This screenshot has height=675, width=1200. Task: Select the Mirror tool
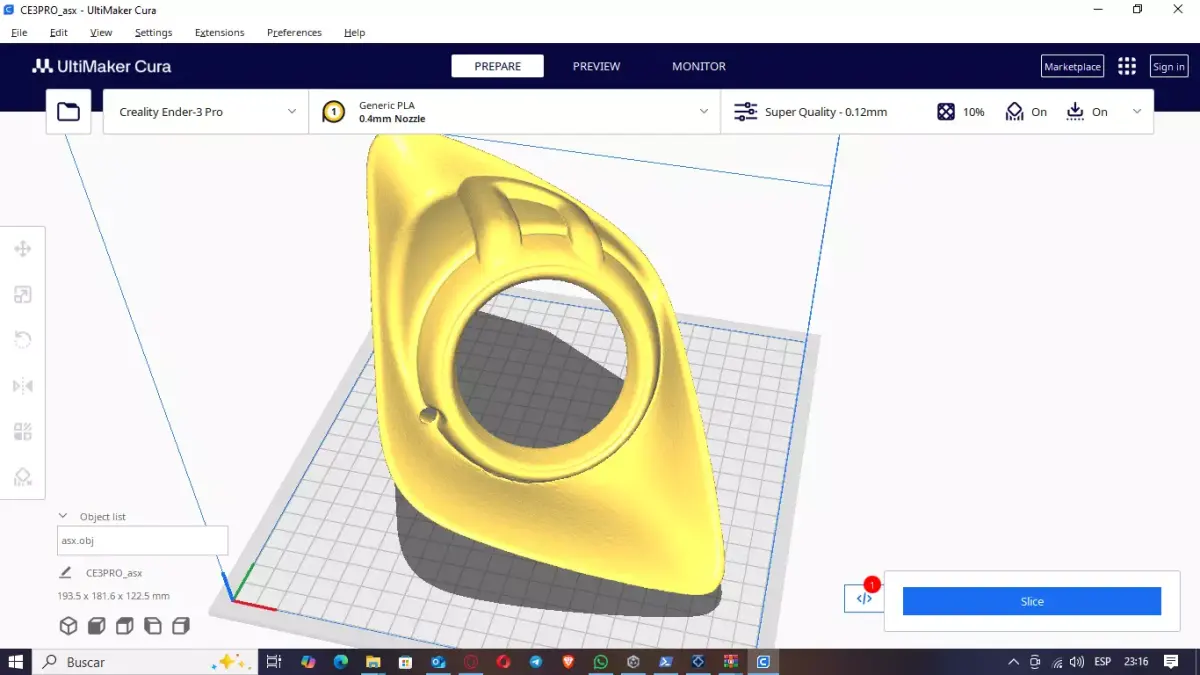pyautogui.click(x=24, y=385)
